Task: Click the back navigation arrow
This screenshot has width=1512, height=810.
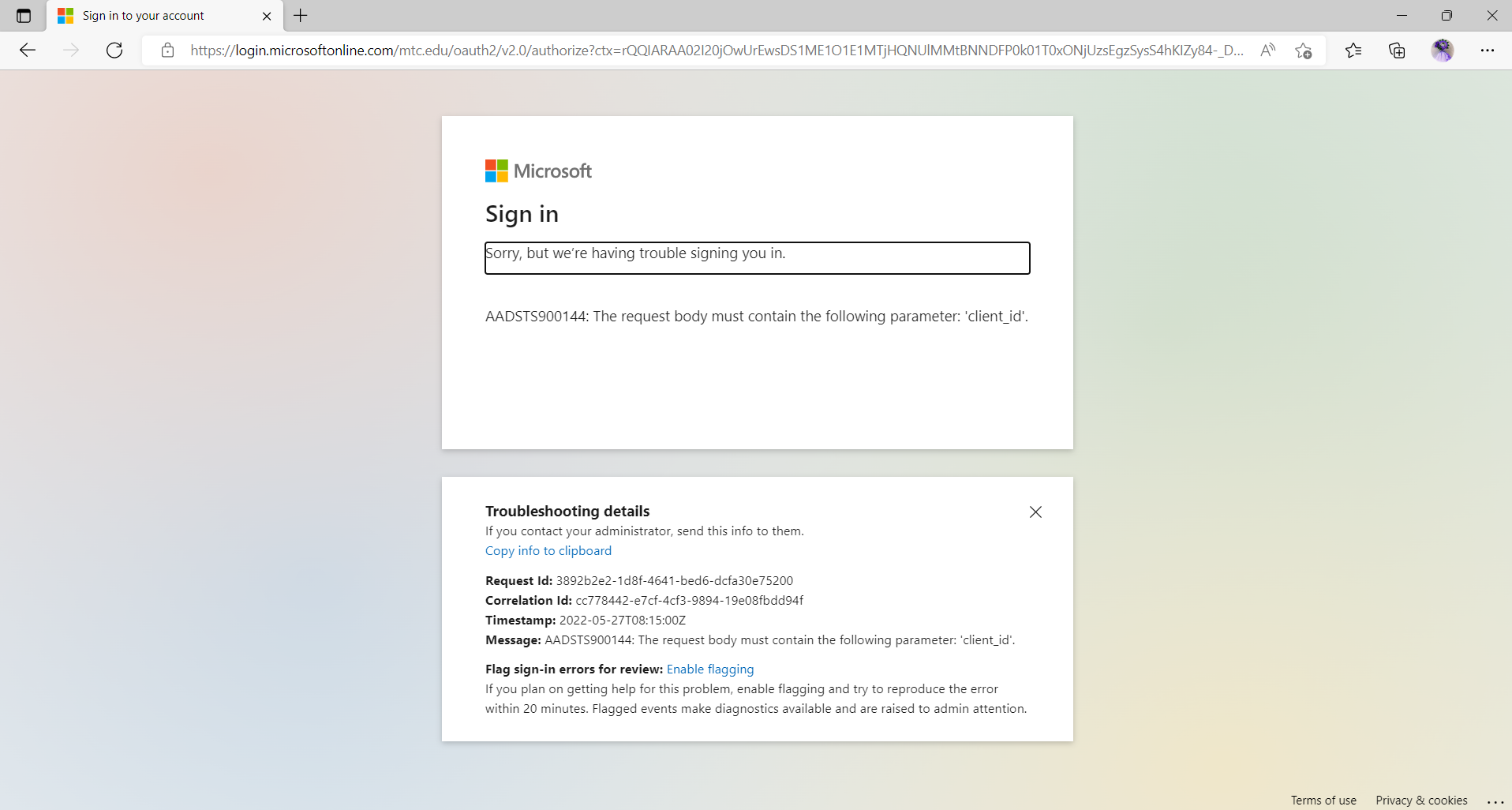Action: pyautogui.click(x=27, y=50)
